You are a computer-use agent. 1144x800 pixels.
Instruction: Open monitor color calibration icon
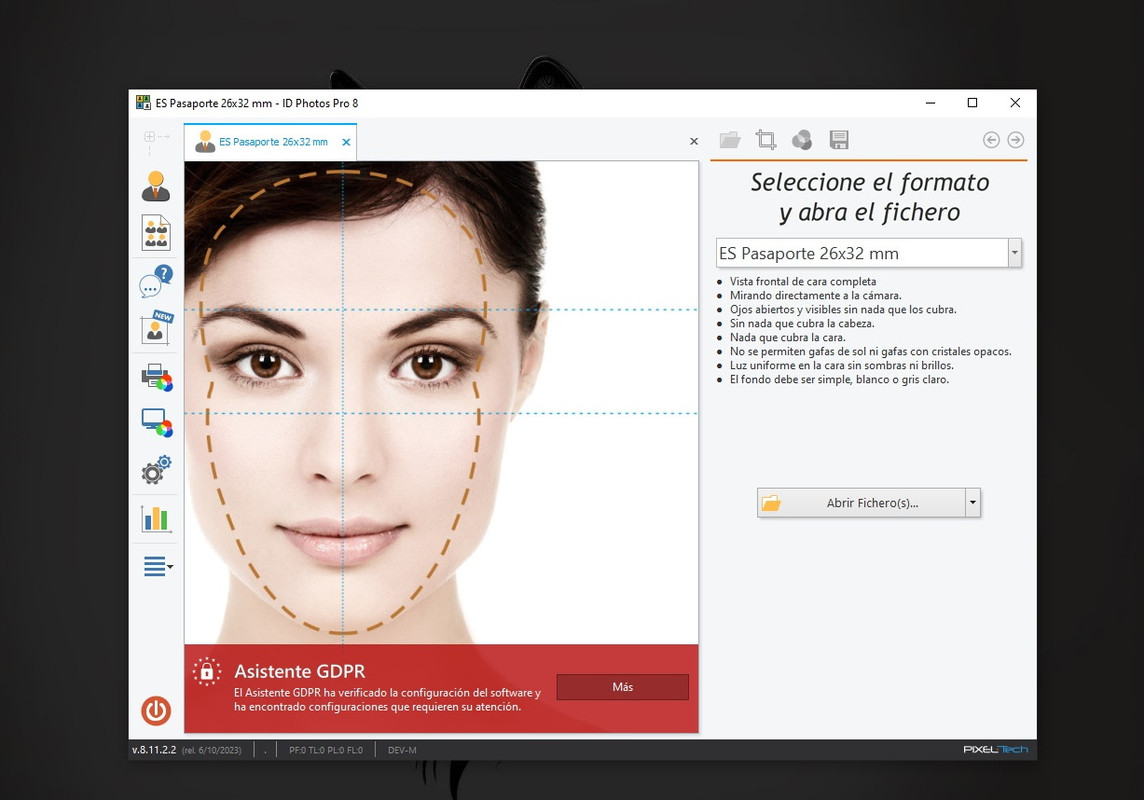[157, 422]
